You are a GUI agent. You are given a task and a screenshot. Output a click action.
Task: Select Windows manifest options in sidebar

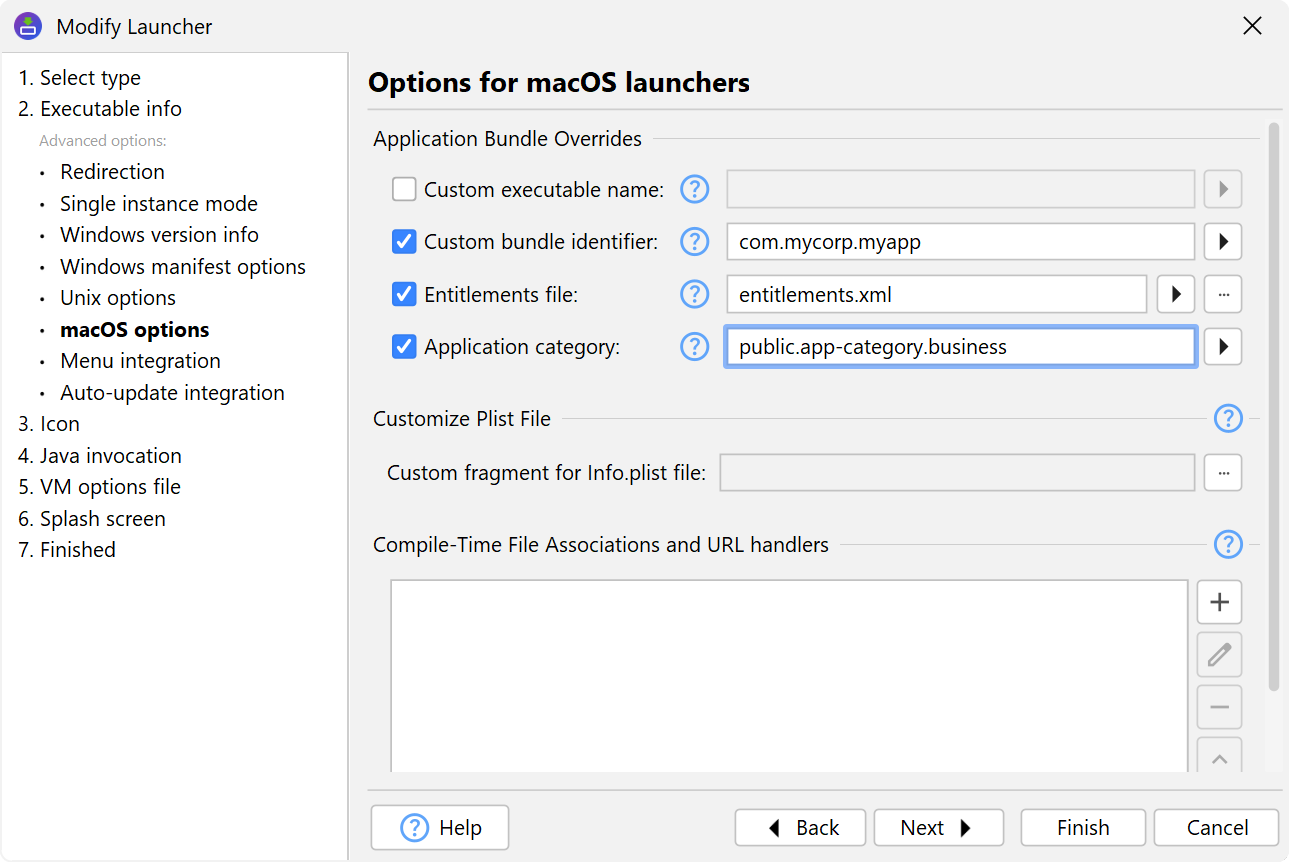pyautogui.click(x=182, y=267)
